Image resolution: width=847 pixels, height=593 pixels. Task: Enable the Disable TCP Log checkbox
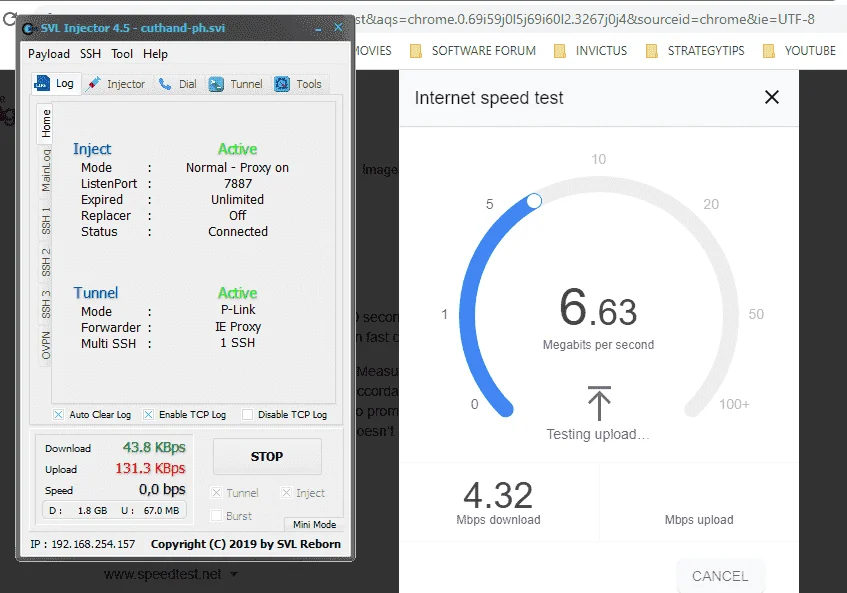pos(247,414)
